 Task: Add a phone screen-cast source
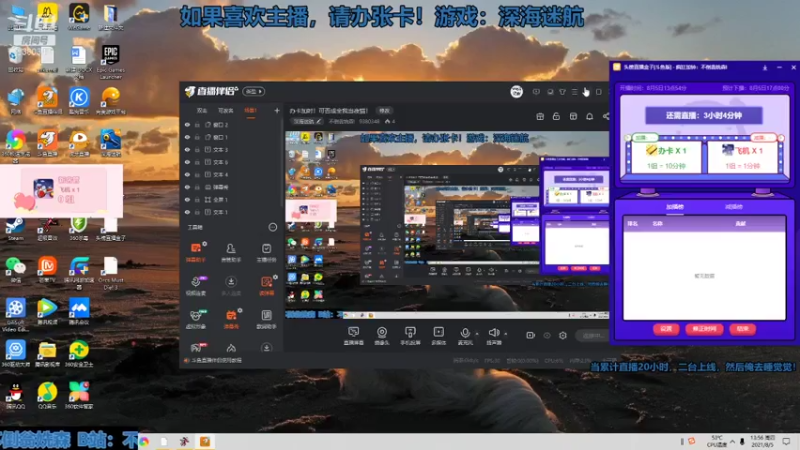(x=410, y=336)
